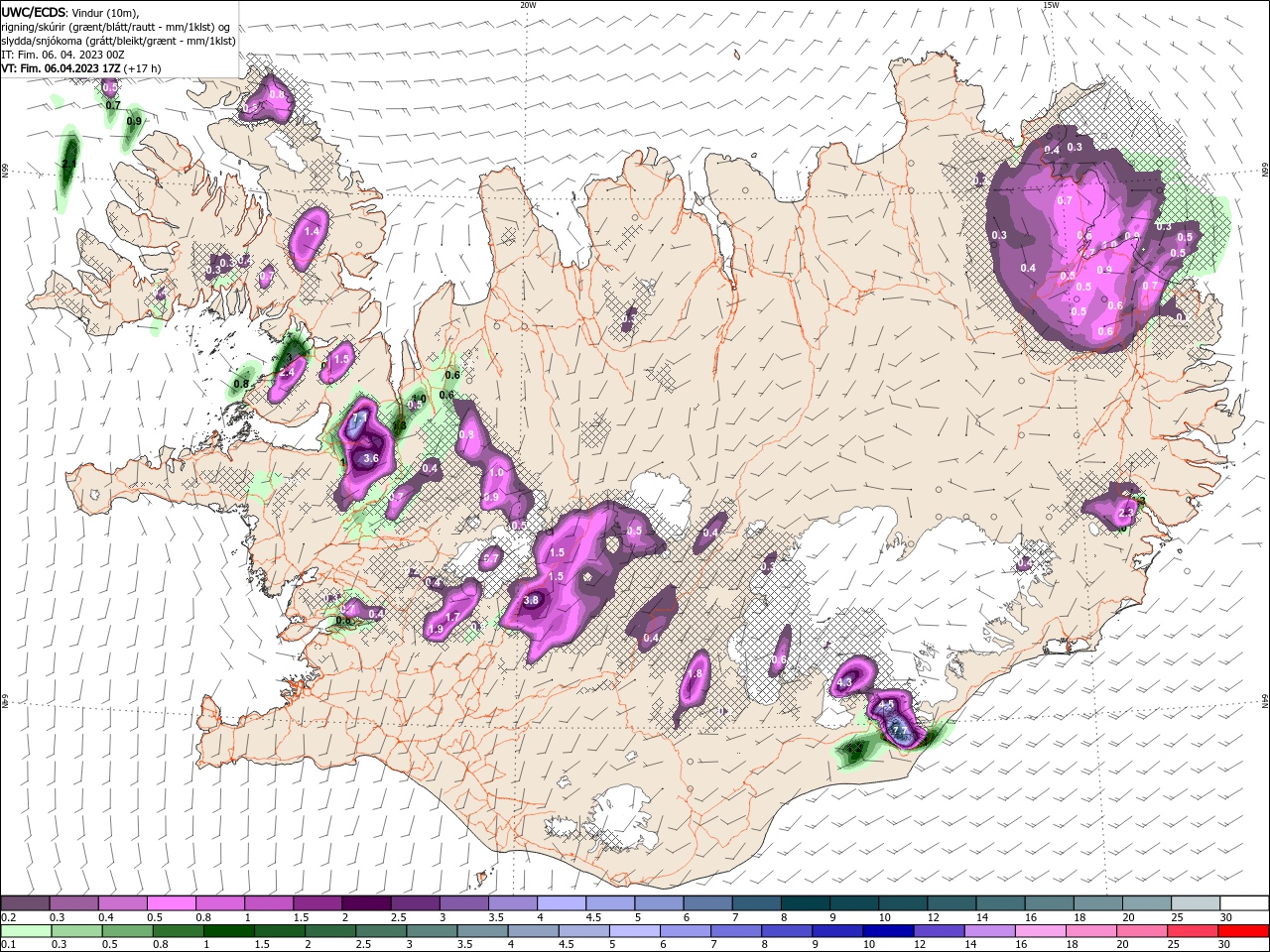1270x952 pixels.
Task: Click the 'IT: Fim. 06. 04. 2023 00Z' line
Action: click(64, 55)
